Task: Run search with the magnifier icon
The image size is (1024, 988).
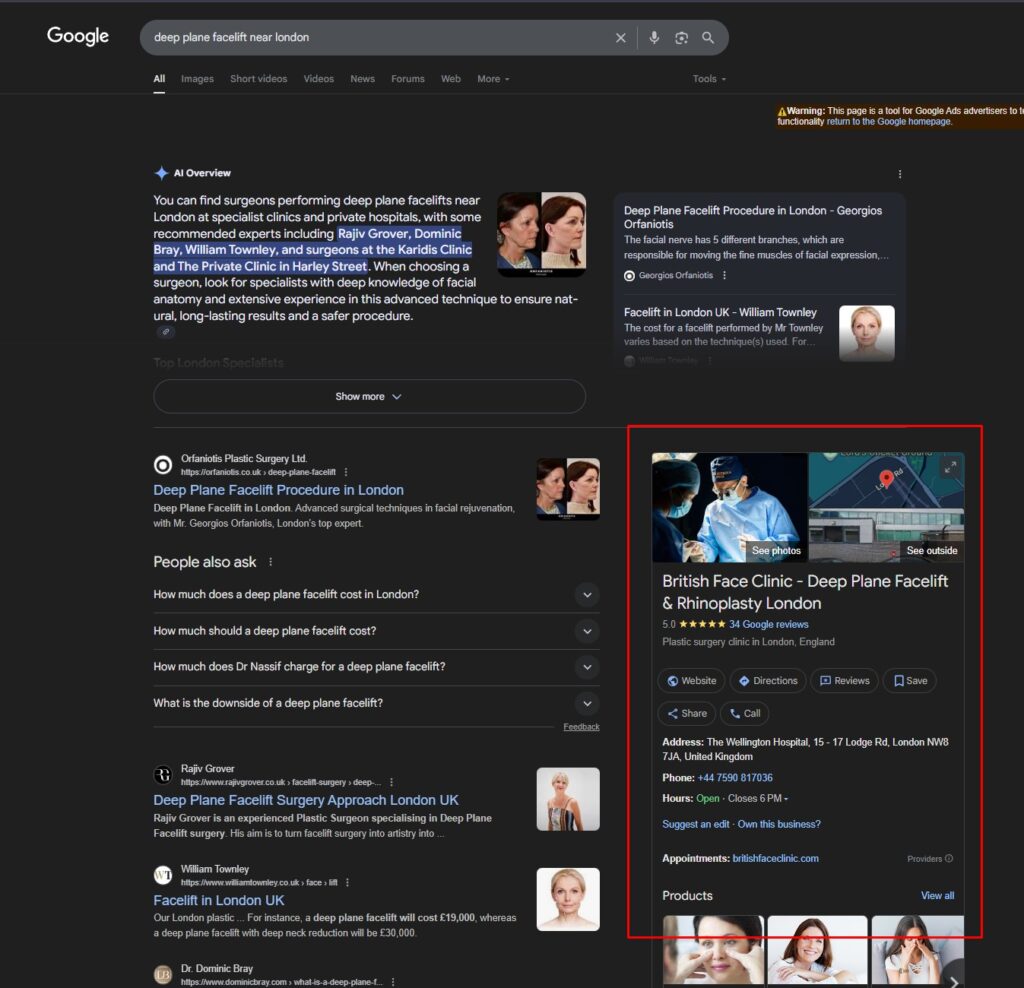Action: click(x=708, y=38)
